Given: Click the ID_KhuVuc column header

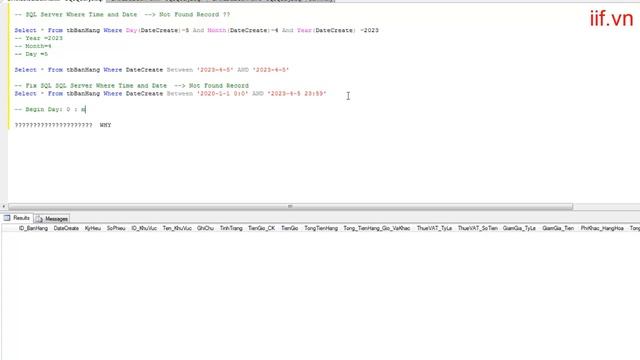Looking at the screenshot, I should point(144,228).
